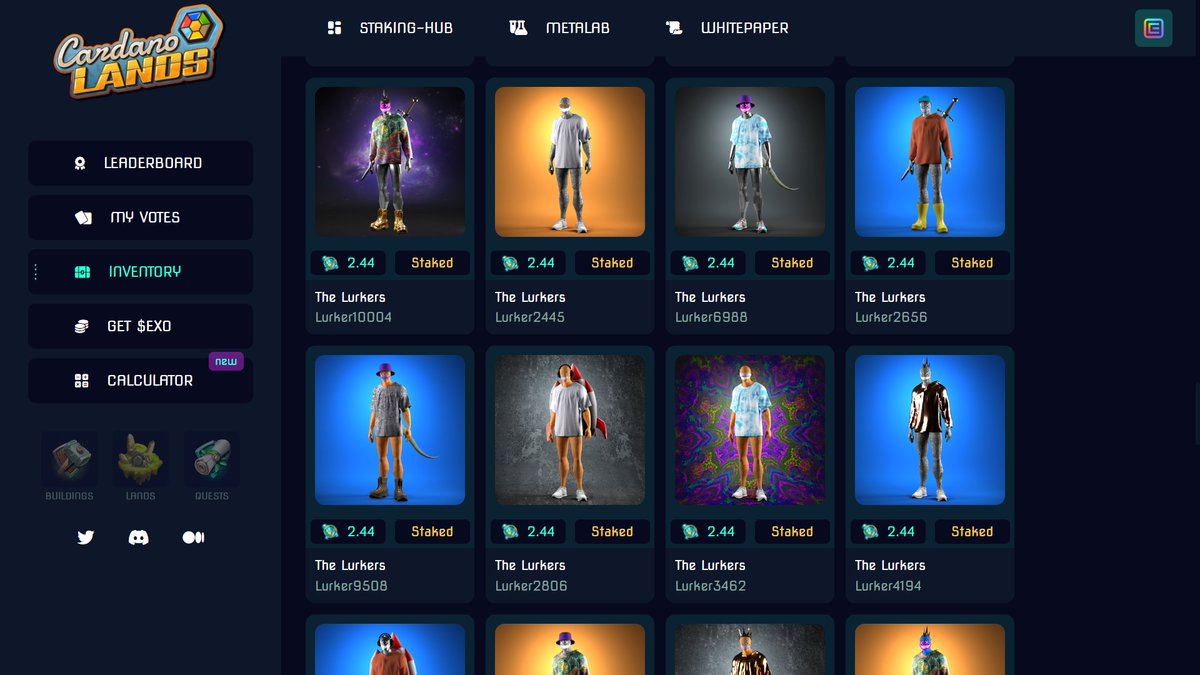
Task: Click the Lurker2445 name text
Action: 530,317
